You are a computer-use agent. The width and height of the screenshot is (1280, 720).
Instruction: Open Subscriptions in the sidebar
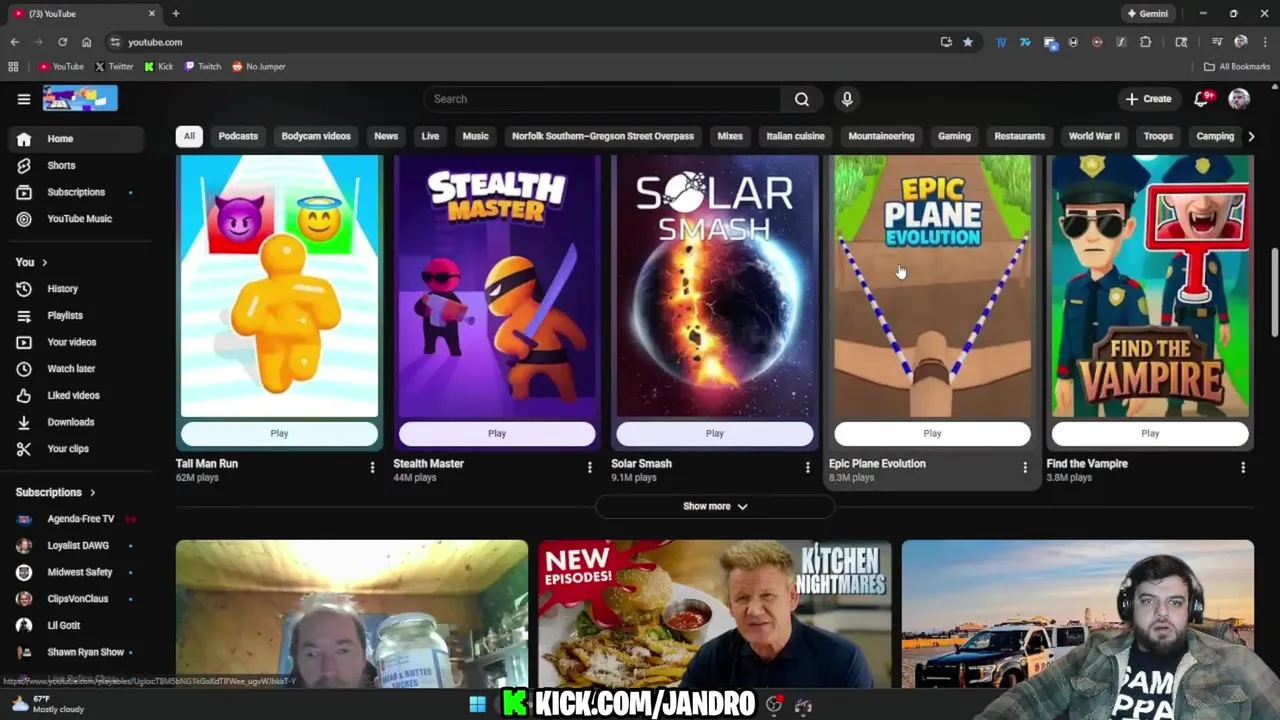point(76,192)
